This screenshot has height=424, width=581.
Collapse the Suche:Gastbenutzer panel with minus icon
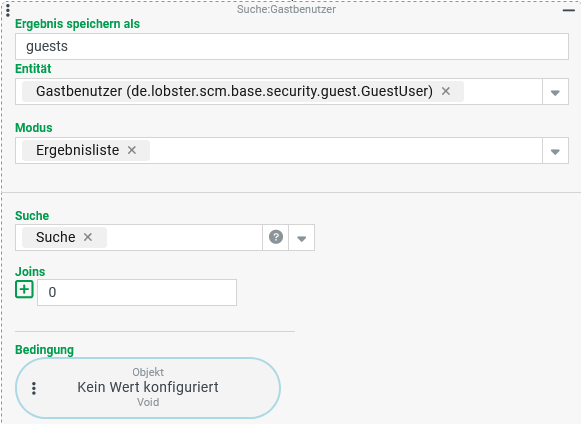[569, 10]
